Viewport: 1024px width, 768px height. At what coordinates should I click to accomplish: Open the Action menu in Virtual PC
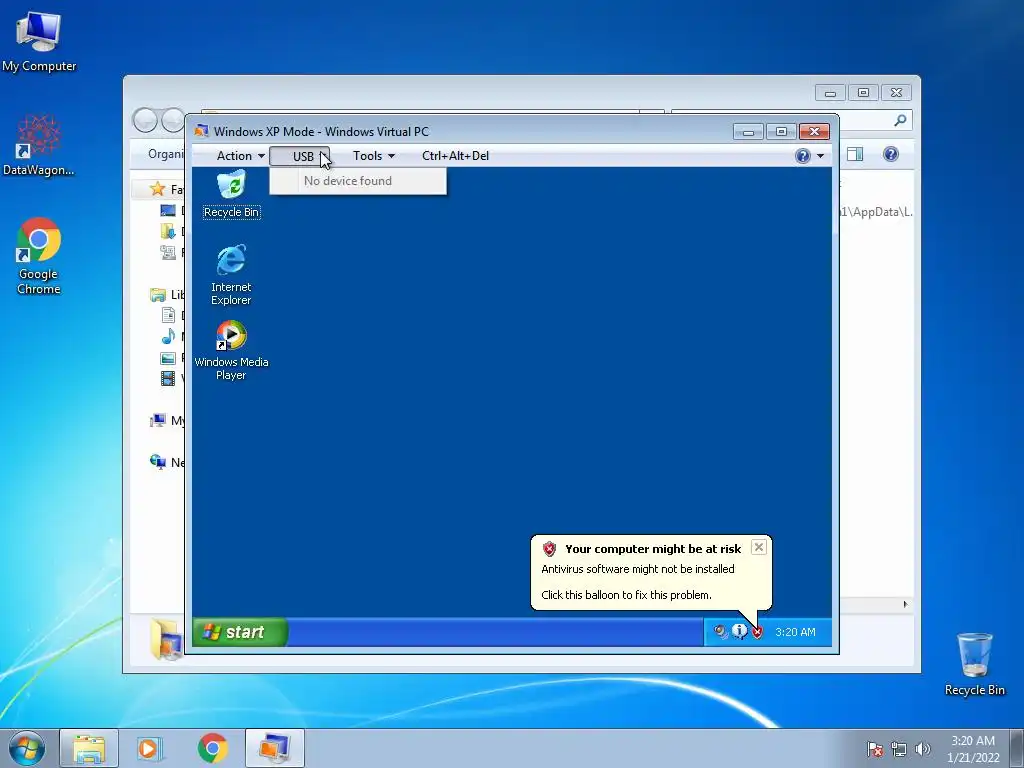point(240,155)
